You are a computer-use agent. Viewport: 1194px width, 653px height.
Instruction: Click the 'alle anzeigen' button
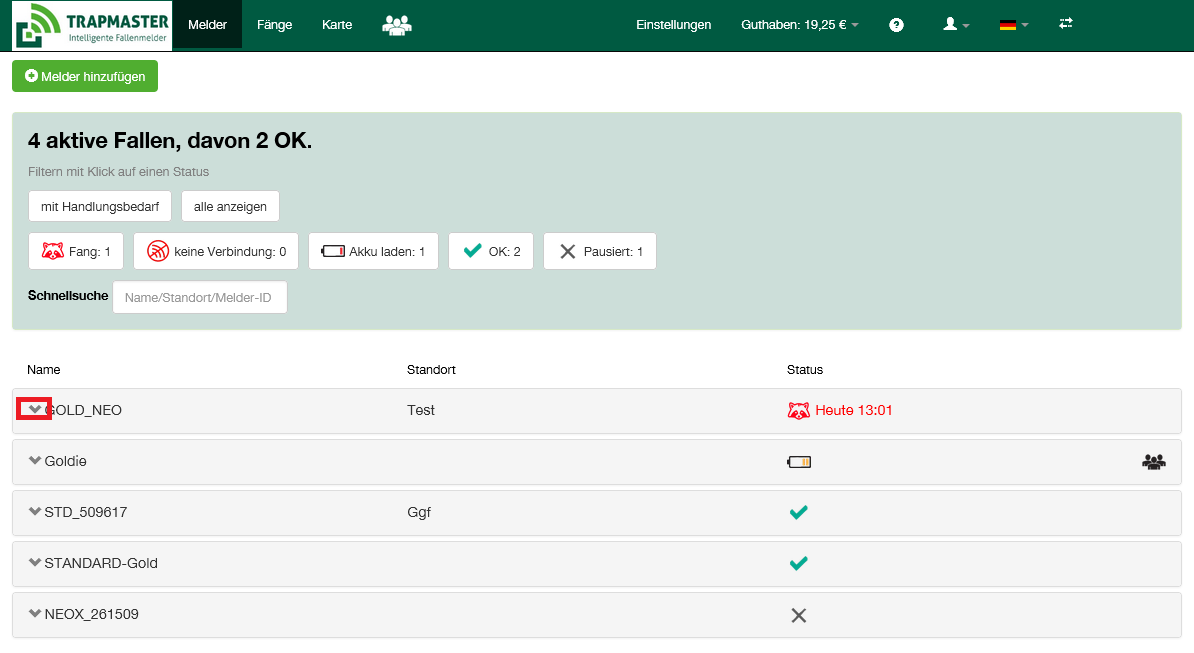tap(230, 206)
